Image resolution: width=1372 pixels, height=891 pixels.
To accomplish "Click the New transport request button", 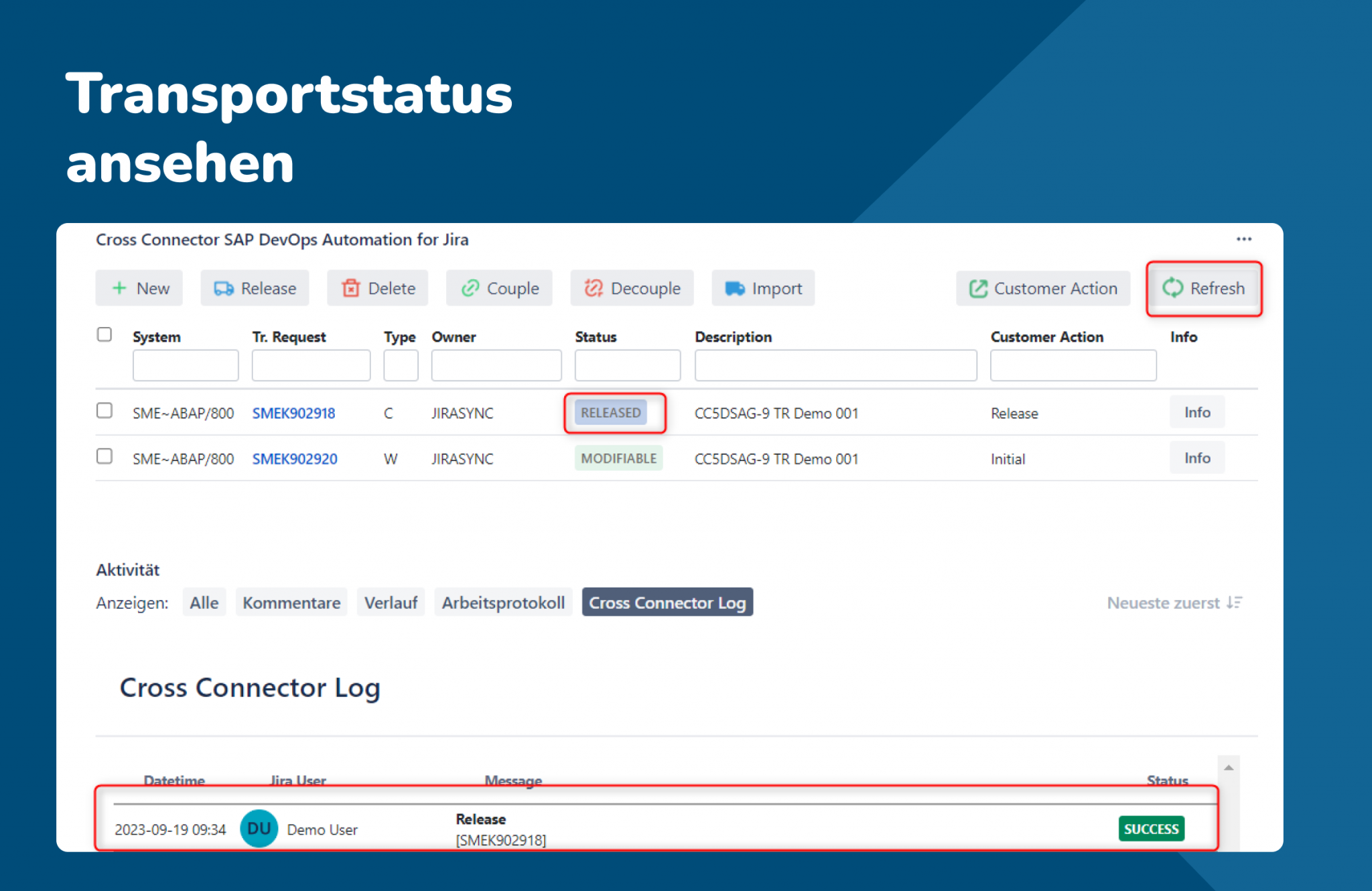I will tap(139, 288).
